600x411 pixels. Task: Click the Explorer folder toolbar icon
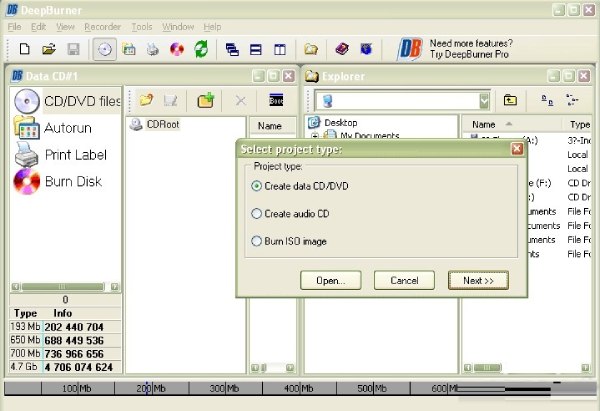[x=311, y=49]
